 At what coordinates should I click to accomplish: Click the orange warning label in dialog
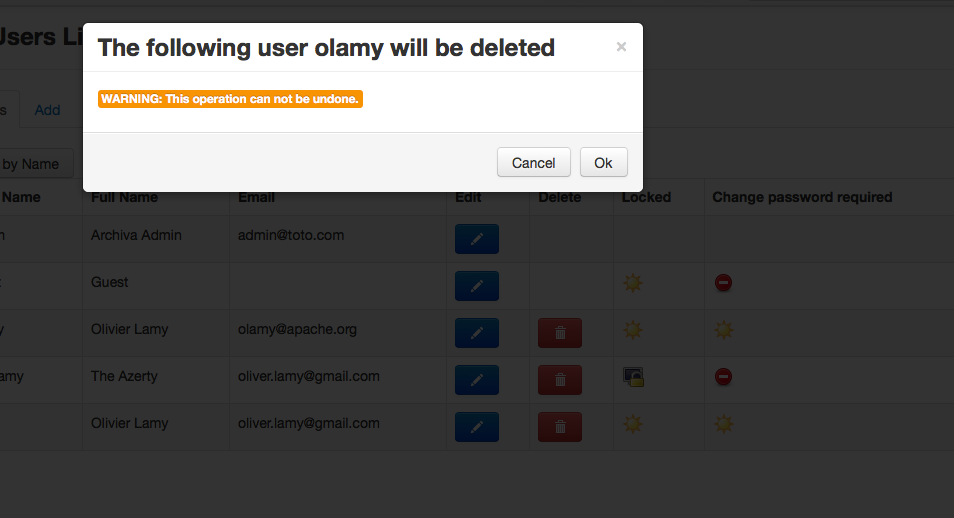point(230,99)
